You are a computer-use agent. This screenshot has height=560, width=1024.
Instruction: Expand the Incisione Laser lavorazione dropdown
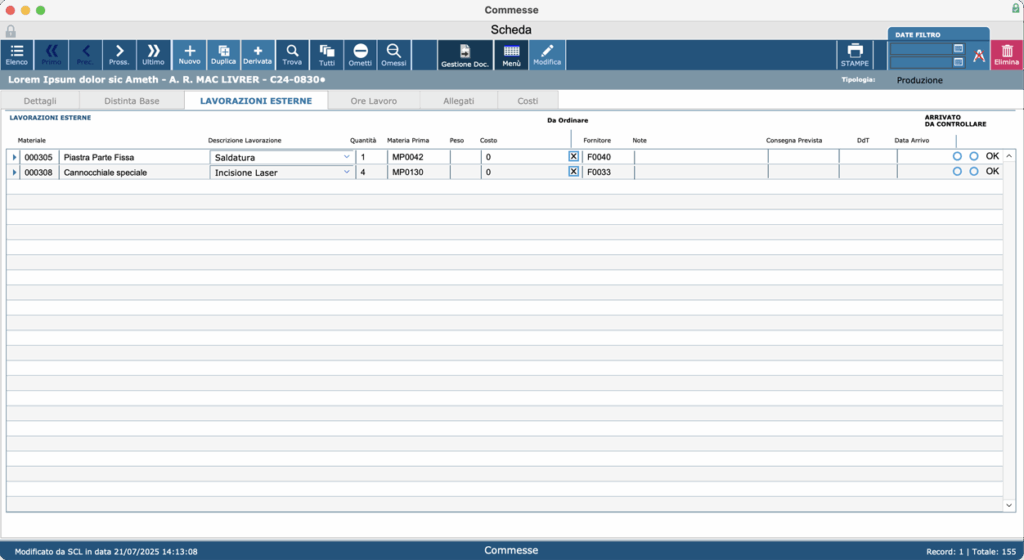pyautogui.click(x=346, y=172)
